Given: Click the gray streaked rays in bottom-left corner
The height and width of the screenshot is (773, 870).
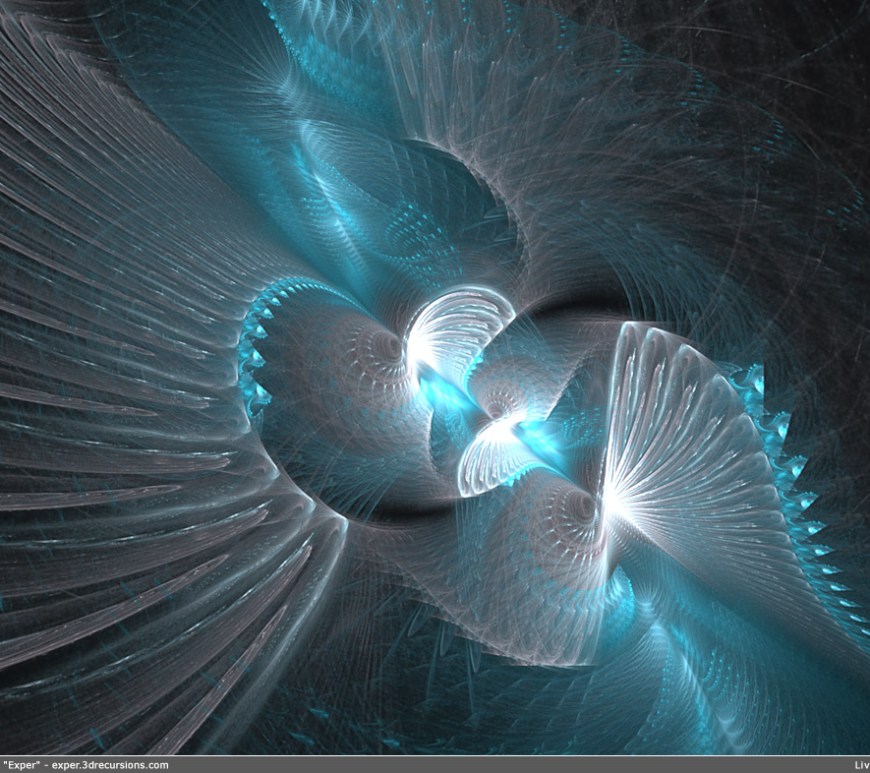Looking at the screenshot, I should click(x=90, y=650).
